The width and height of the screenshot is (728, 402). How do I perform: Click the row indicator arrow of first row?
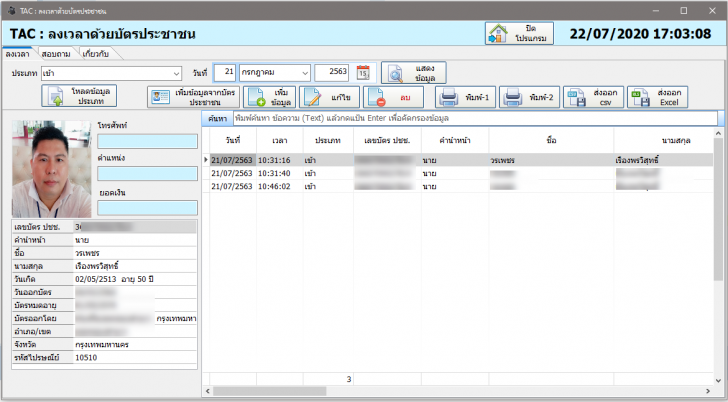(206, 160)
